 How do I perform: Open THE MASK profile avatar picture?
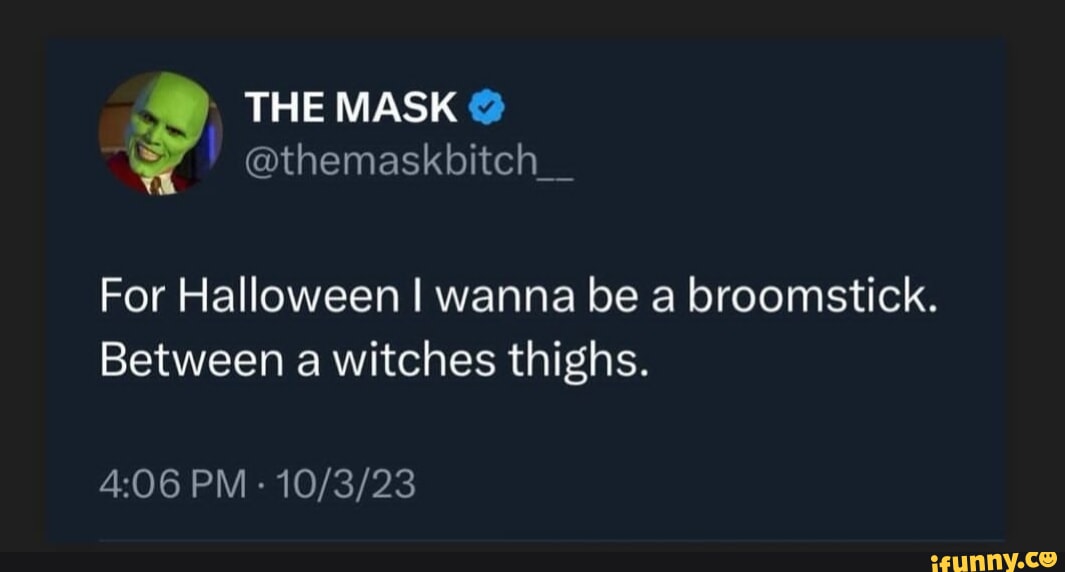pyautogui.click(x=160, y=133)
